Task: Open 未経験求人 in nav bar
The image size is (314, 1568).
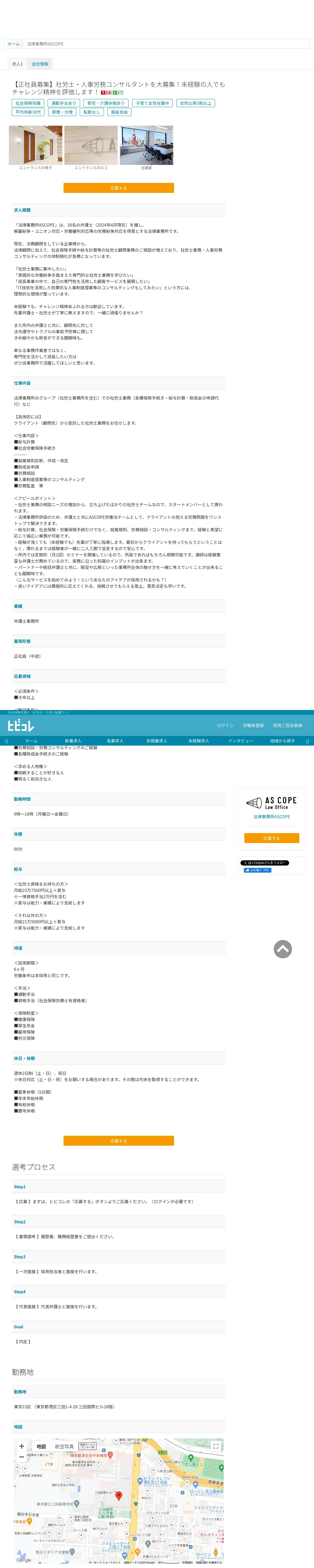Action: pyautogui.click(x=199, y=741)
